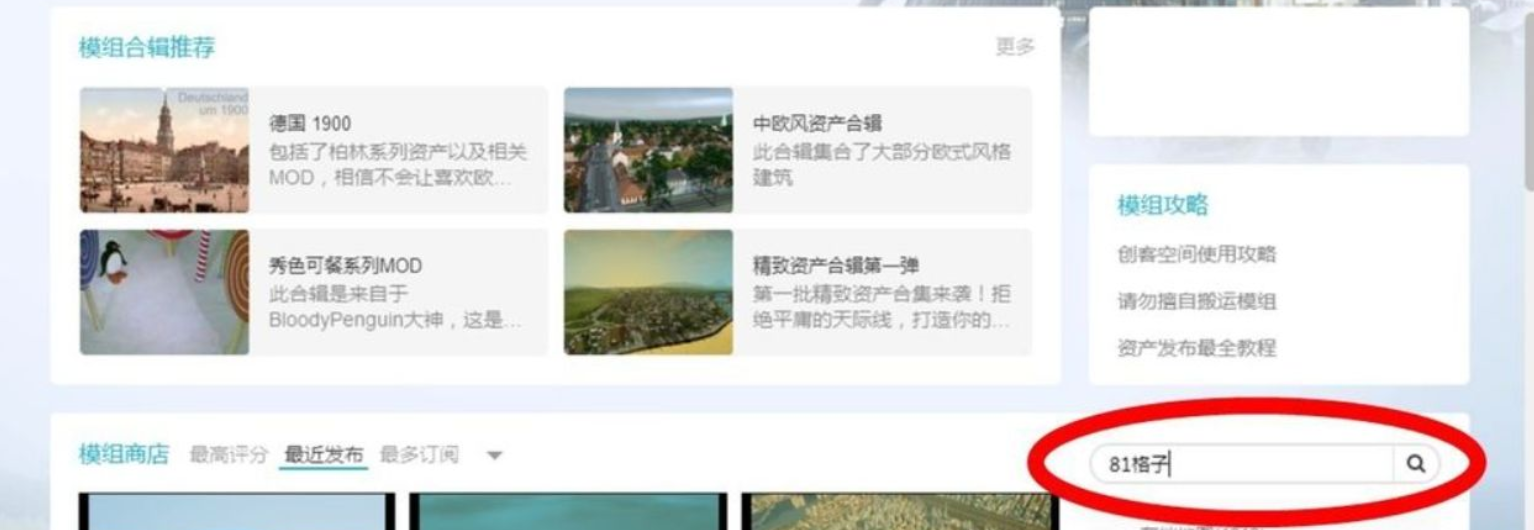Open the 精致资产合辑第一弹 thumbnail
The image size is (1534, 530).
coord(648,292)
